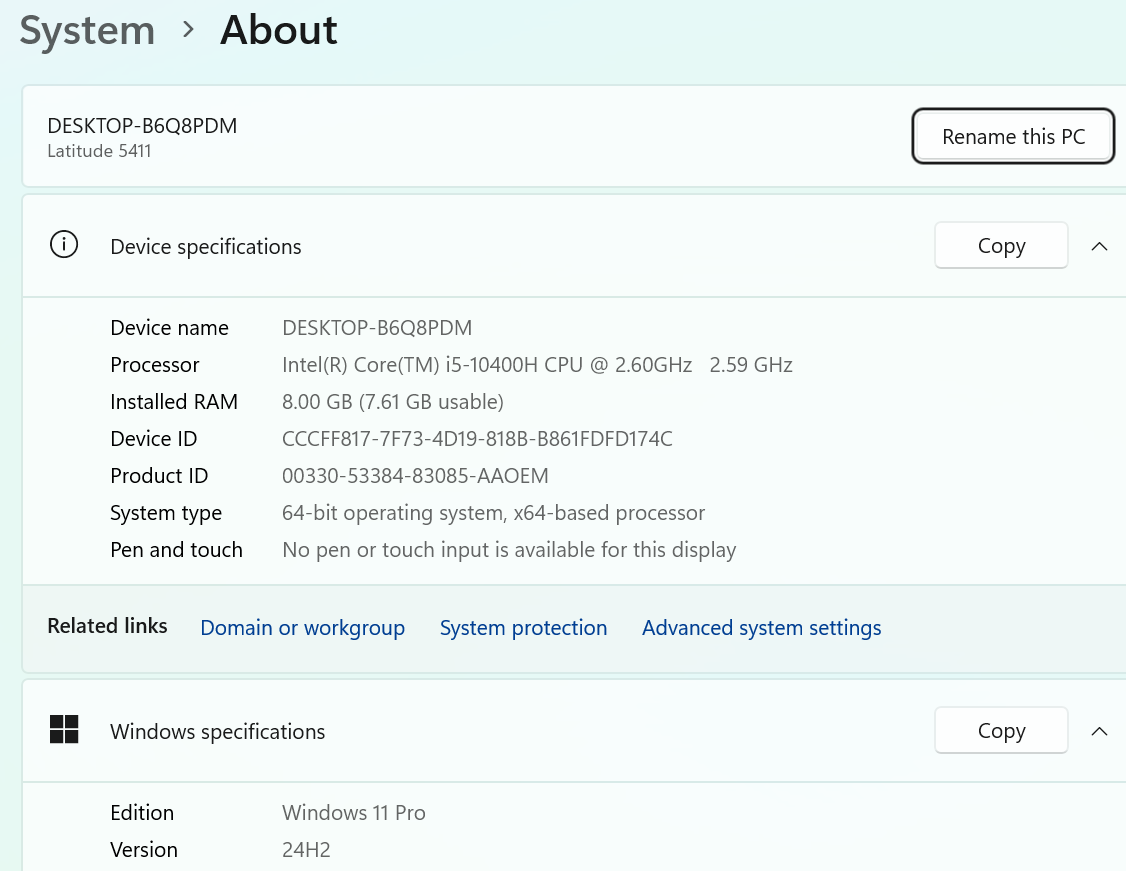This screenshot has width=1126, height=871.
Task: Go back to System in breadcrumb
Action: pos(88,31)
